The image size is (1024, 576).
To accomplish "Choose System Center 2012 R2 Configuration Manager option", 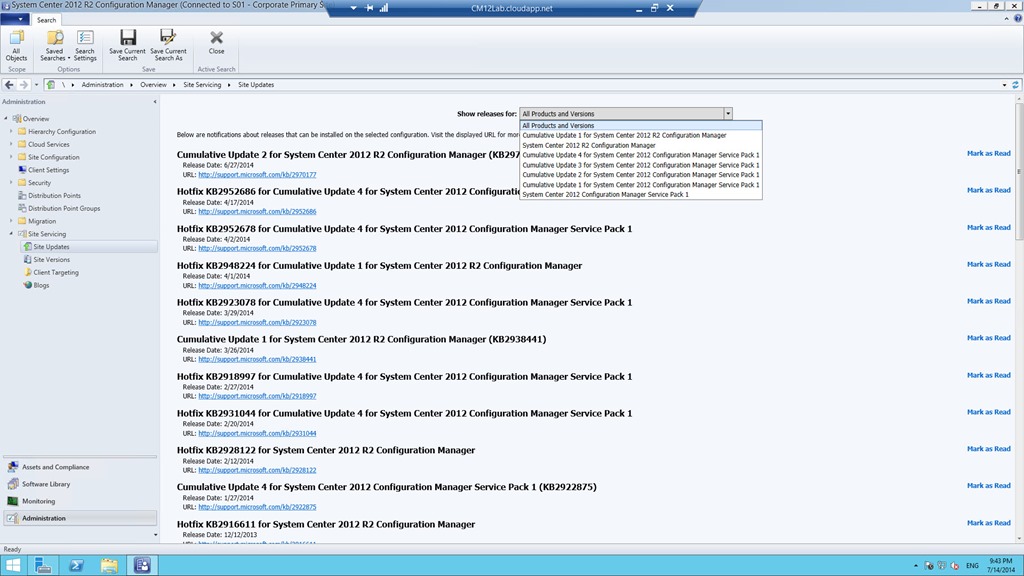I will (x=589, y=145).
